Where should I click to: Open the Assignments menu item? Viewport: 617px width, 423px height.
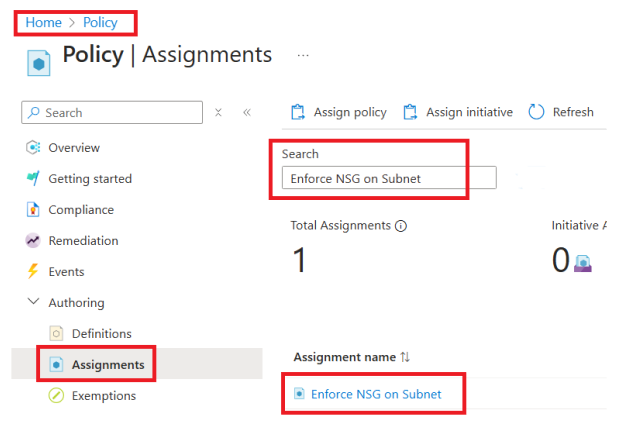(x=108, y=365)
